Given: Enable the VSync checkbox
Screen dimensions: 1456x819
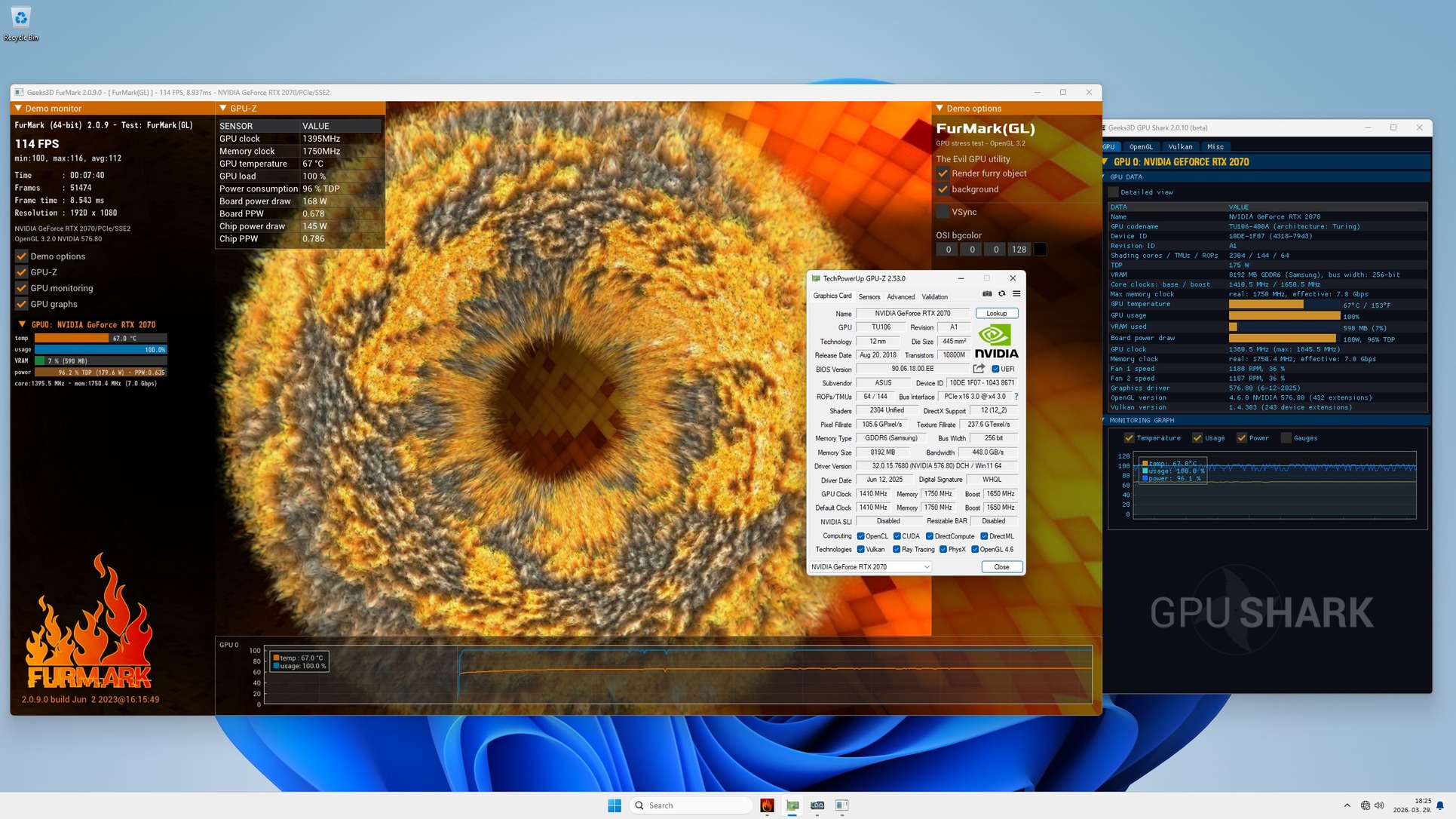Looking at the screenshot, I should pyautogui.click(x=943, y=212).
